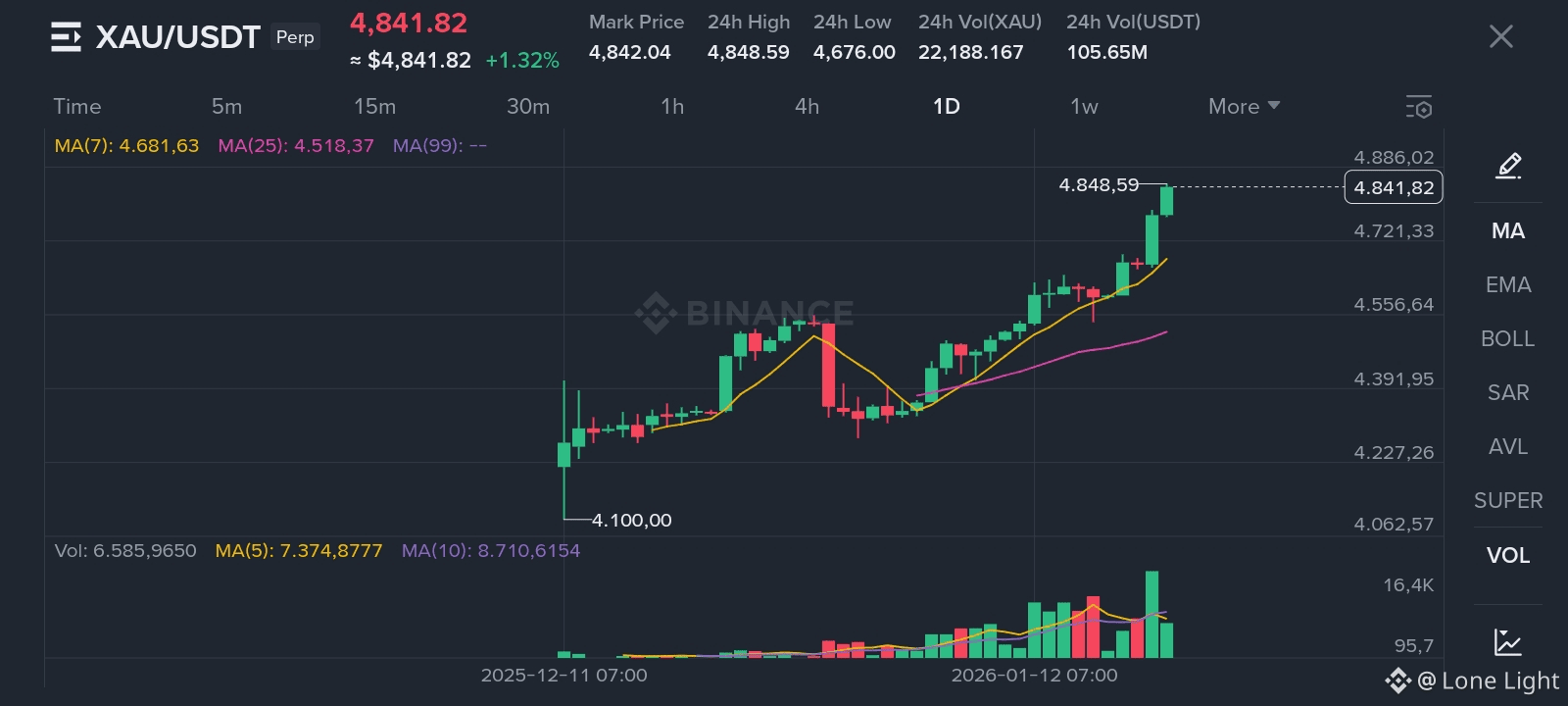
Task: Click the SUPER indicator button
Action: pyautogui.click(x=1507, y=500)
